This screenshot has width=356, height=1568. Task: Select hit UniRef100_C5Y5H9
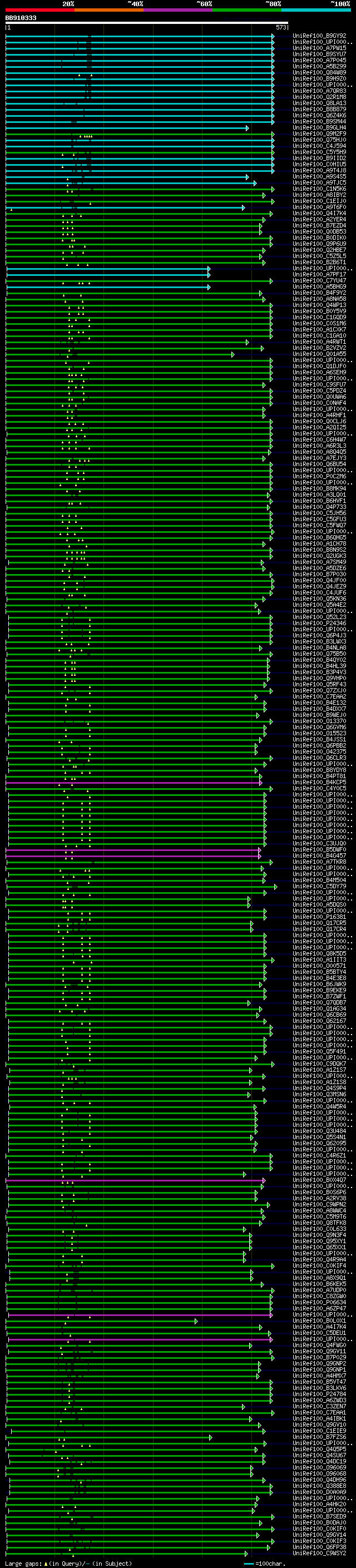(x=319, y=152)
